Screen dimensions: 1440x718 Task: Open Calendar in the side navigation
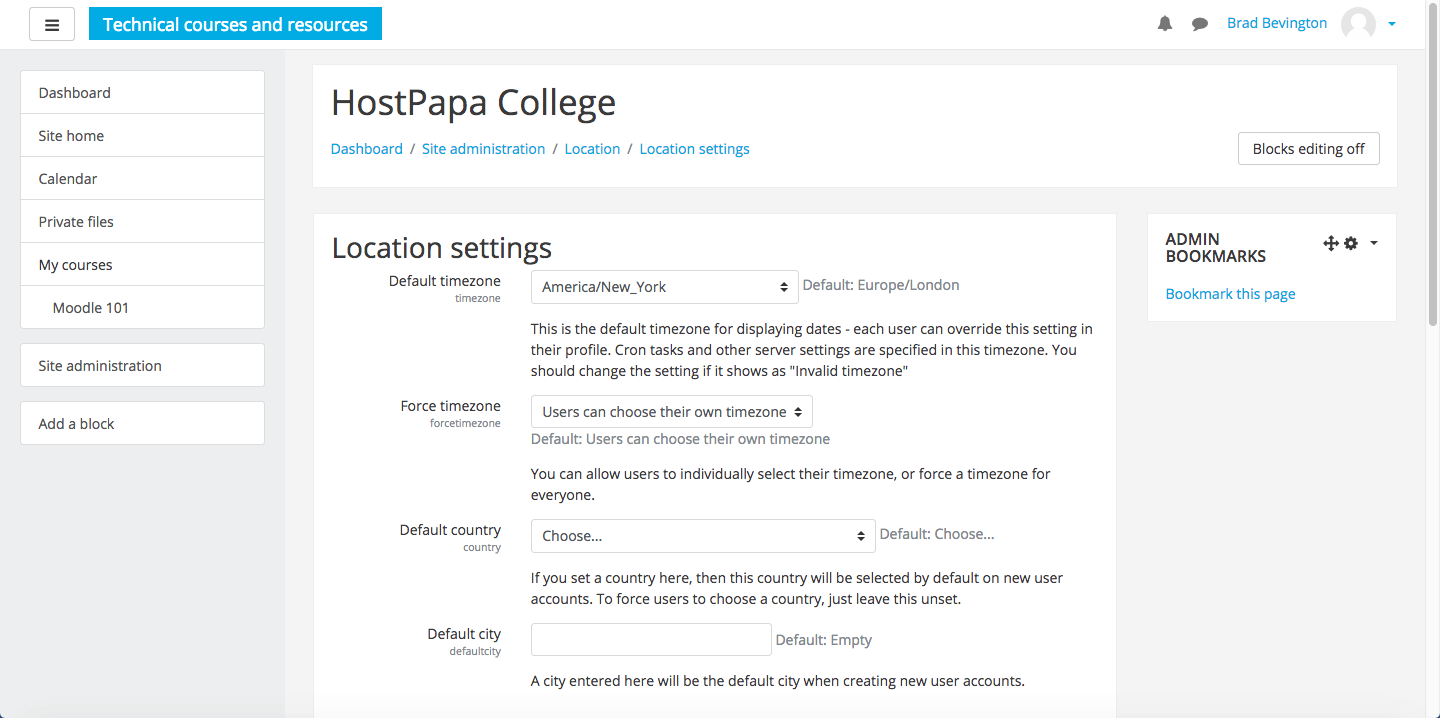tap(142, 179)
